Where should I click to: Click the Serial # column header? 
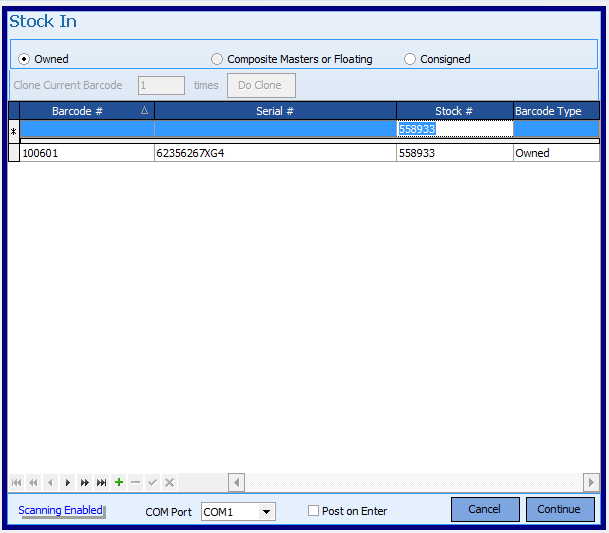[x=275, y=111]
